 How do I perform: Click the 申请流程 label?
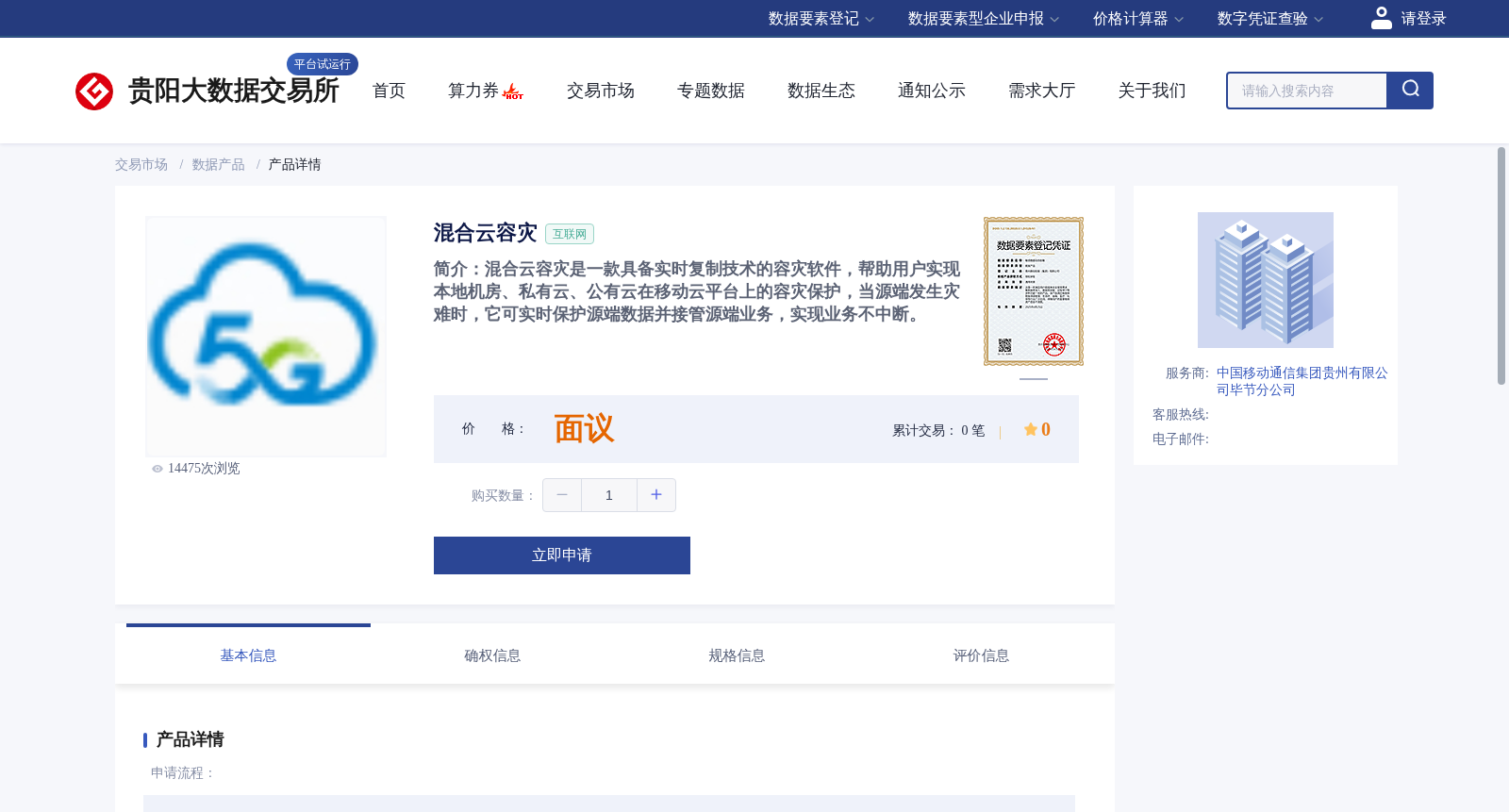(x=183, y=773)
